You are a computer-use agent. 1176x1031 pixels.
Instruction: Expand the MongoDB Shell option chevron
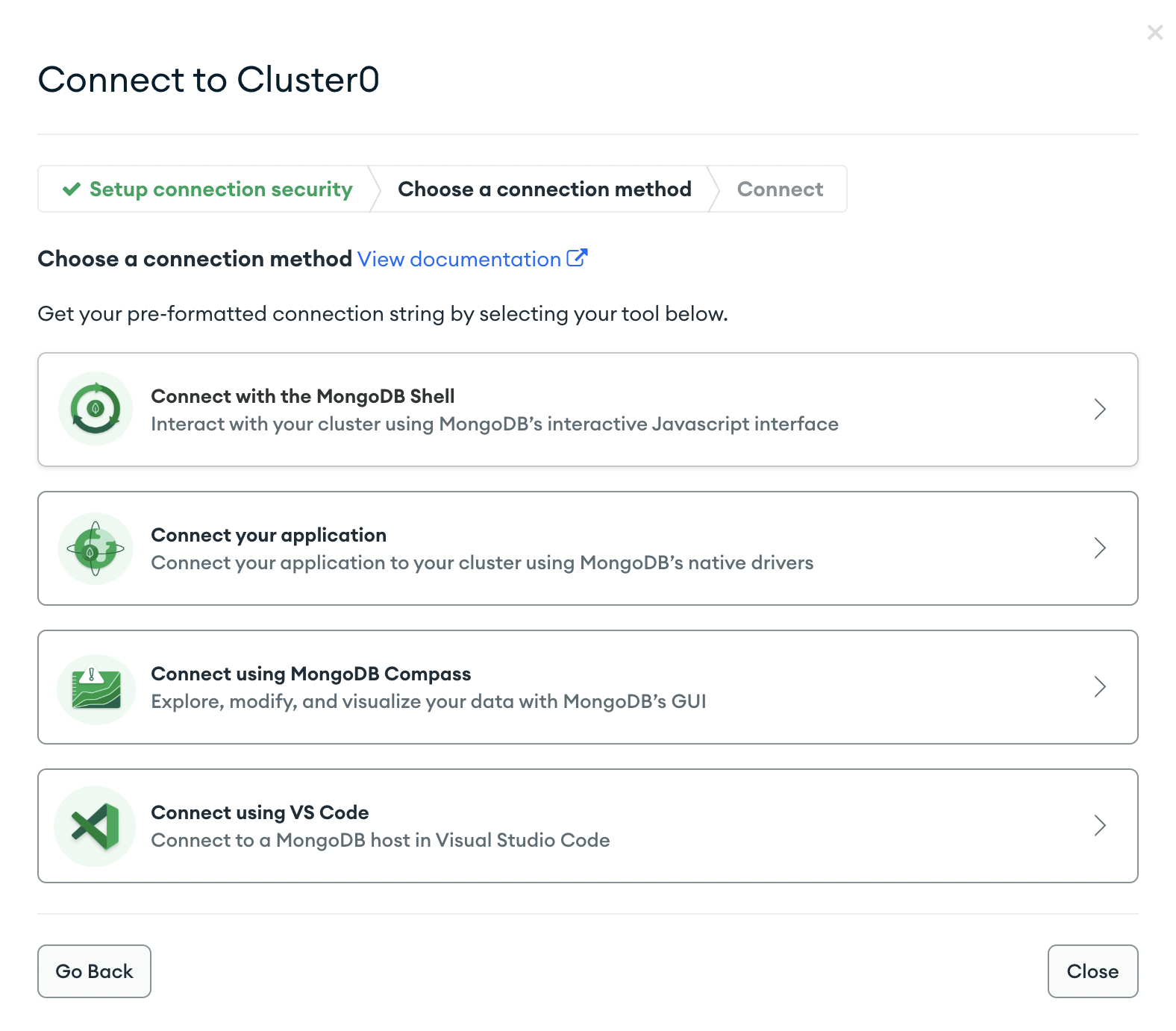point(1100,409)
